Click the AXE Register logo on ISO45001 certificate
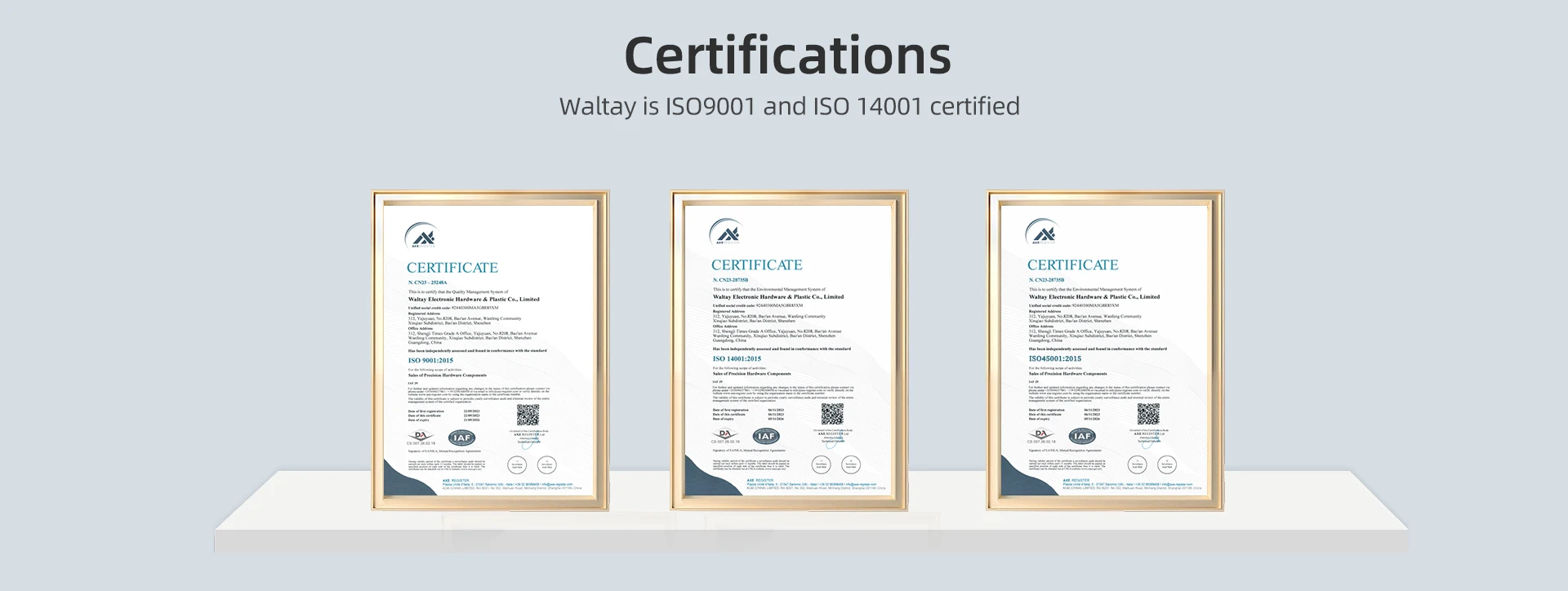The height and width of the screenshot is (591, 1568). point(1042,232)
